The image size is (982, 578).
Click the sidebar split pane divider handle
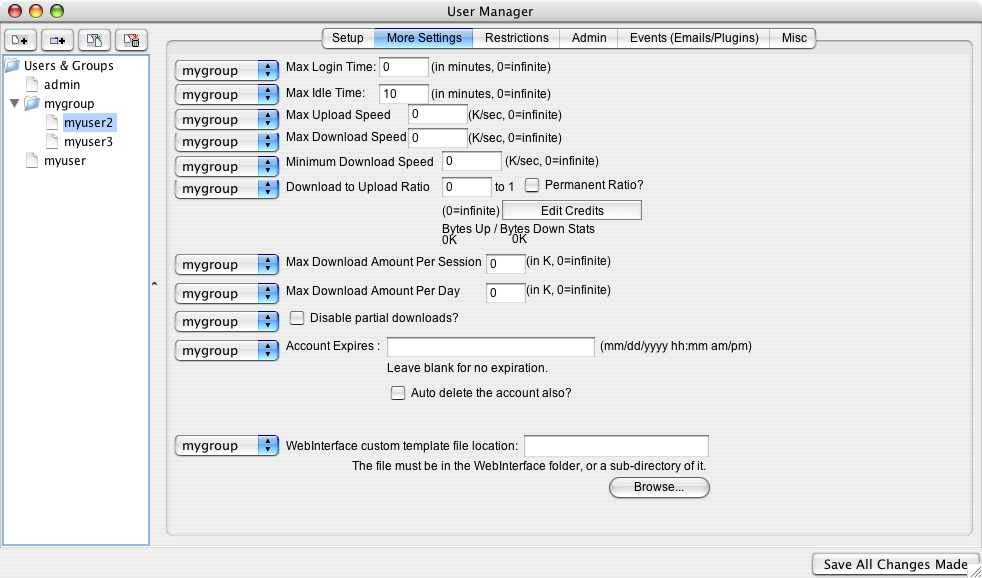154,285
